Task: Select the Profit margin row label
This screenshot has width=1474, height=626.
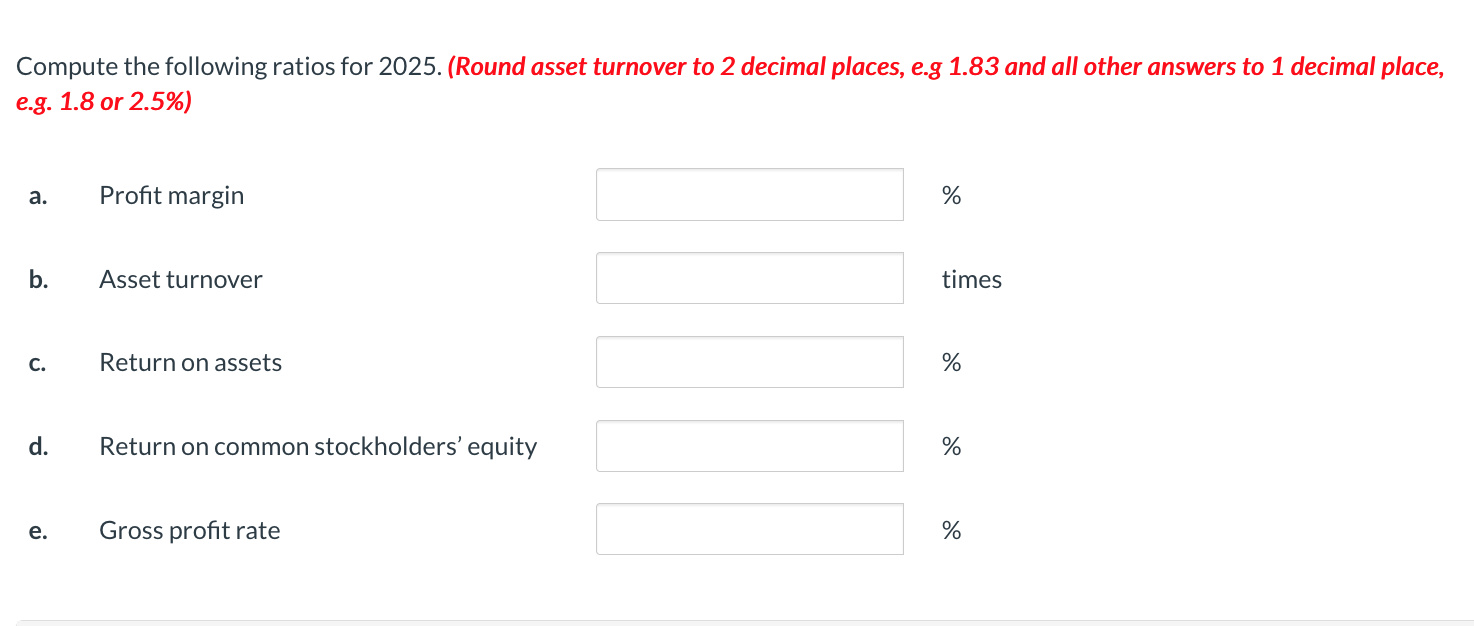Action: pos(171,195)
